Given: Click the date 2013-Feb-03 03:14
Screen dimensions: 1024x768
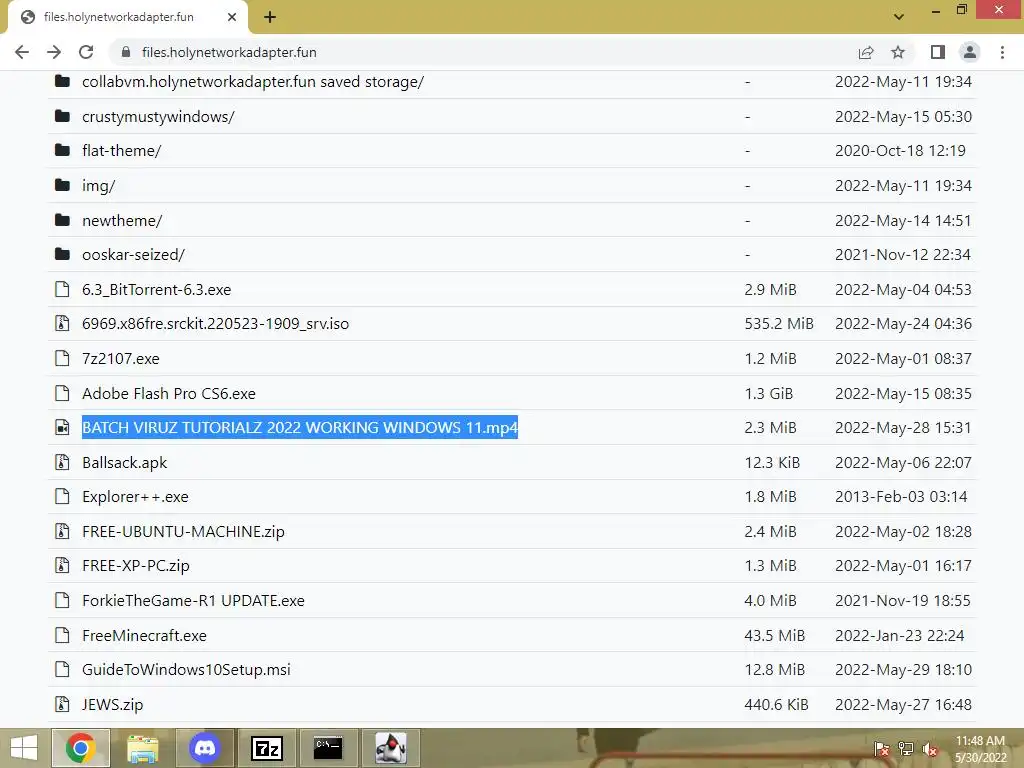Looking at the screenshot, I should [901, 497].
